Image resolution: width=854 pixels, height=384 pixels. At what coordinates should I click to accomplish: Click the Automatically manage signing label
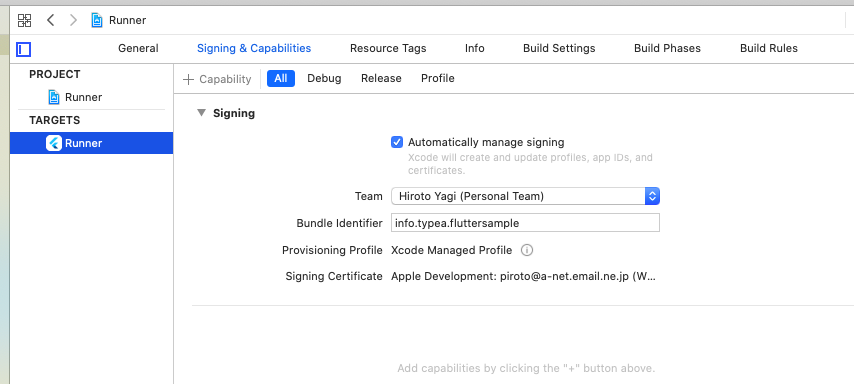(486, 143)
